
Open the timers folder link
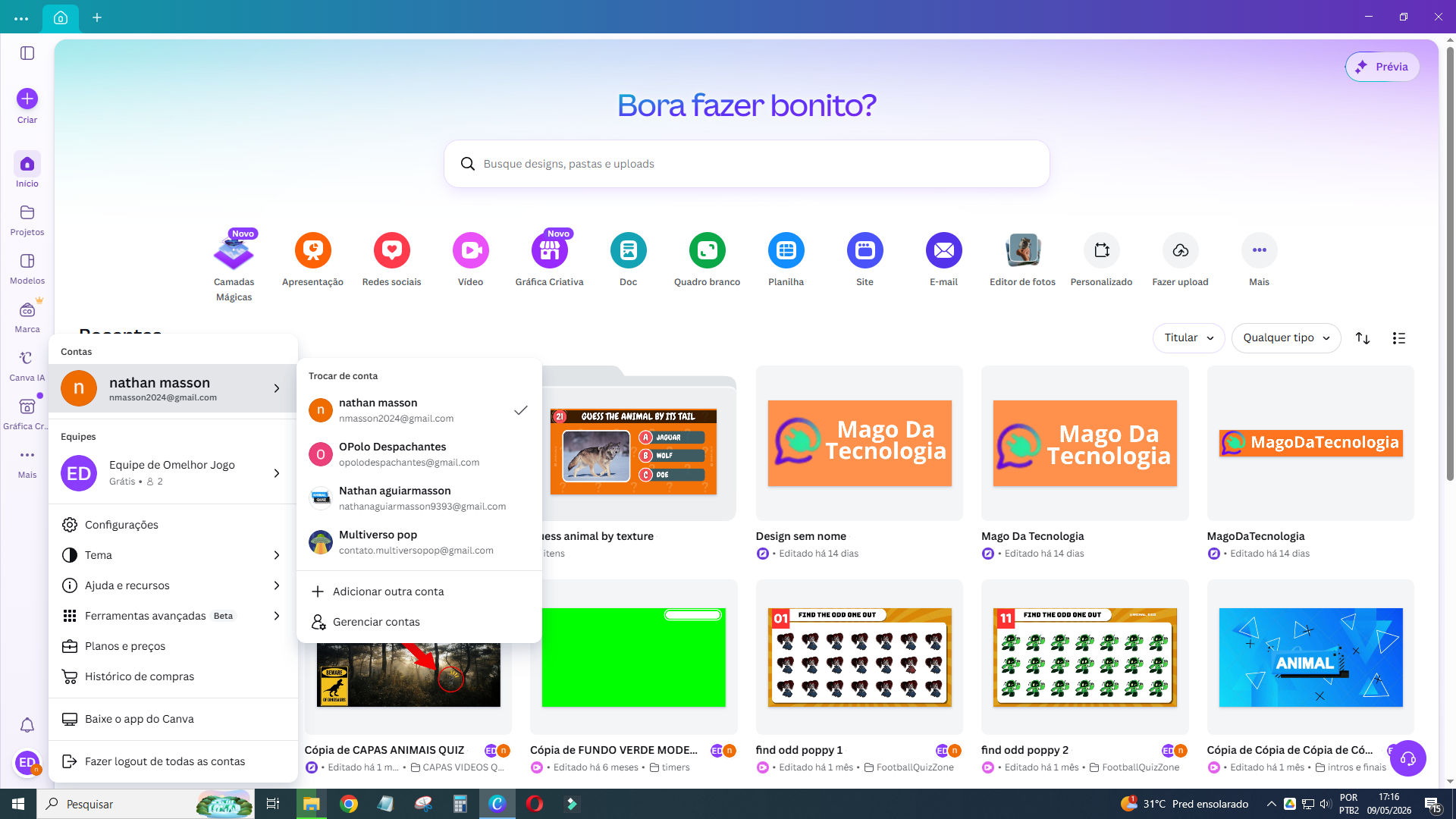670,767
